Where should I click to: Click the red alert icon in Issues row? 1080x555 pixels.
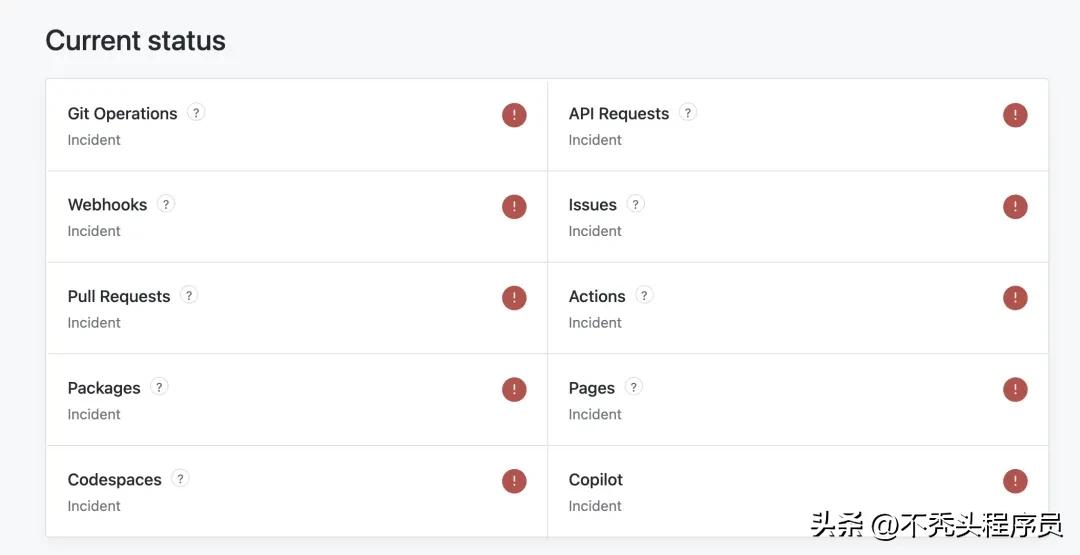pyautogui.click(x=1015, y=207)
